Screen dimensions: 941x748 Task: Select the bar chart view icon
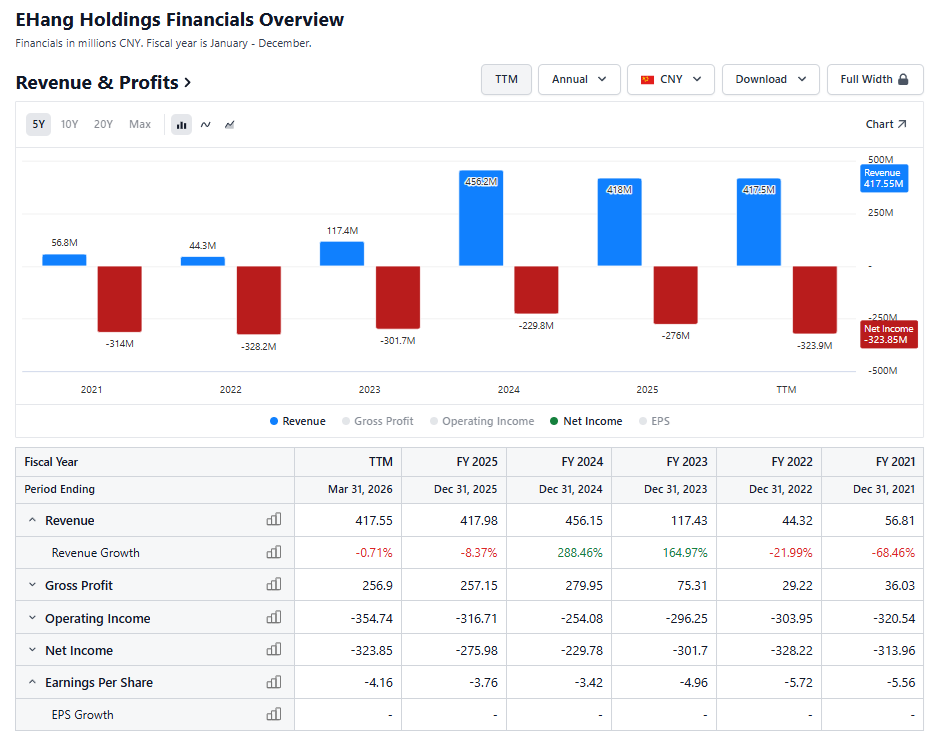(x=181, y=125)
